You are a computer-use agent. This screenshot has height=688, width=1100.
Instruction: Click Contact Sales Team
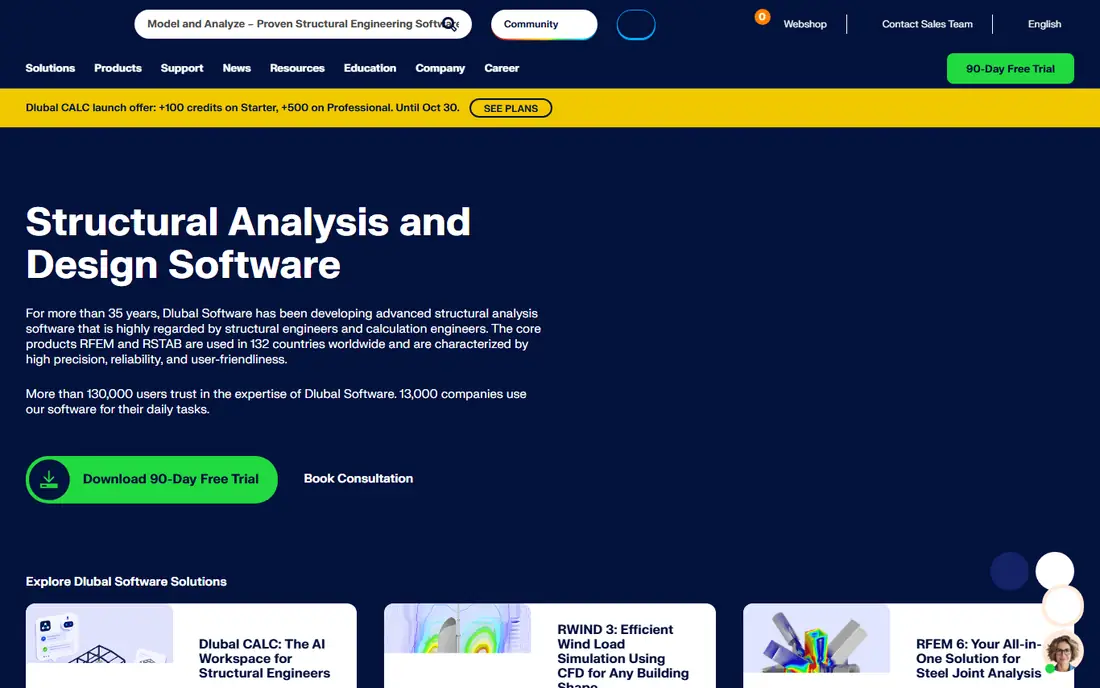coord(927,24)
